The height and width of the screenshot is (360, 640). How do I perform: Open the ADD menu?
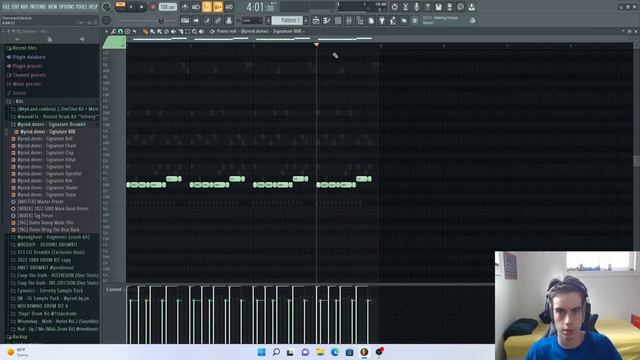[24, 7]
